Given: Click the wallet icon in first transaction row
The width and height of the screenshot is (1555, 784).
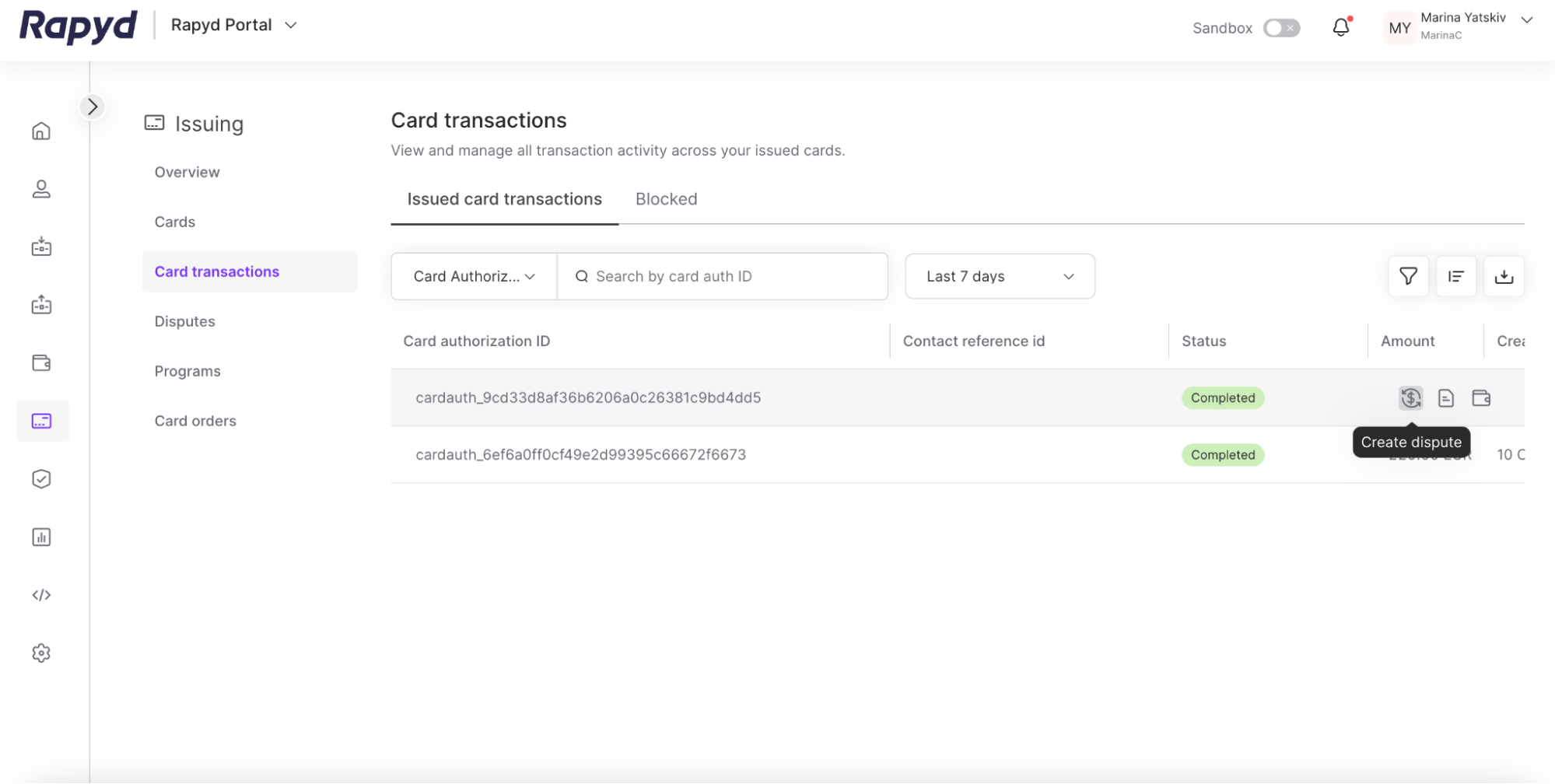Looking at the screenshot, I should (1481, 398).
